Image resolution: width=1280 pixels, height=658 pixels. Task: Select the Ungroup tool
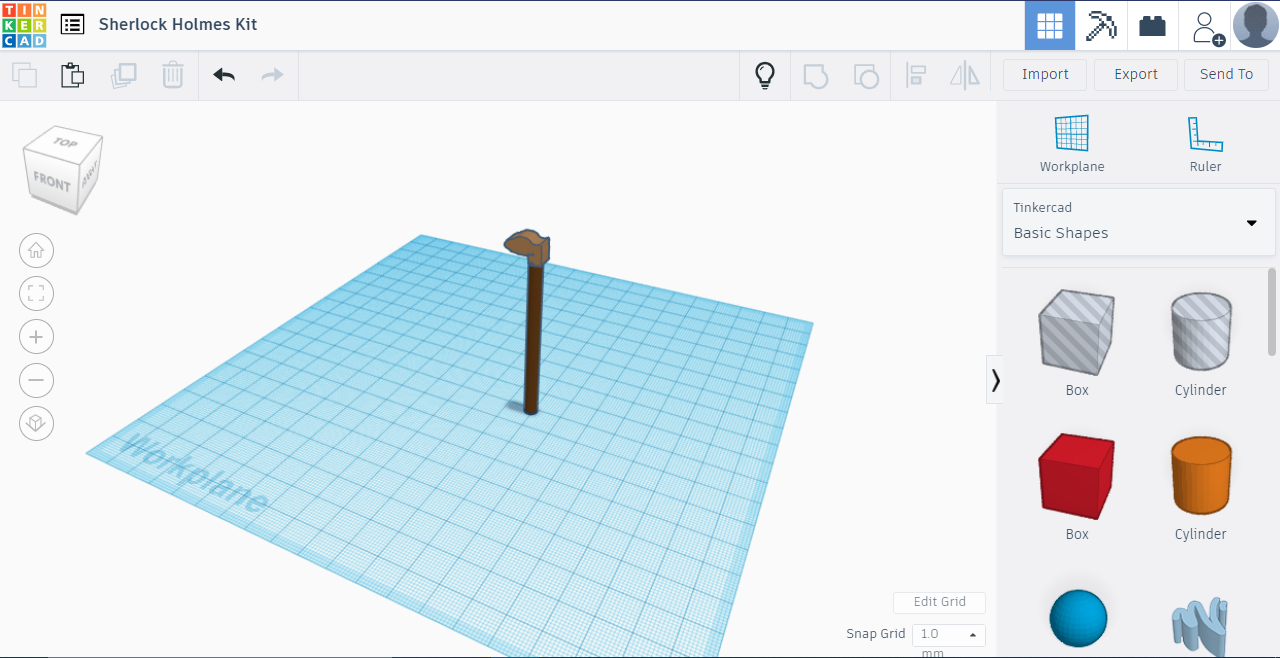(866, 74)
